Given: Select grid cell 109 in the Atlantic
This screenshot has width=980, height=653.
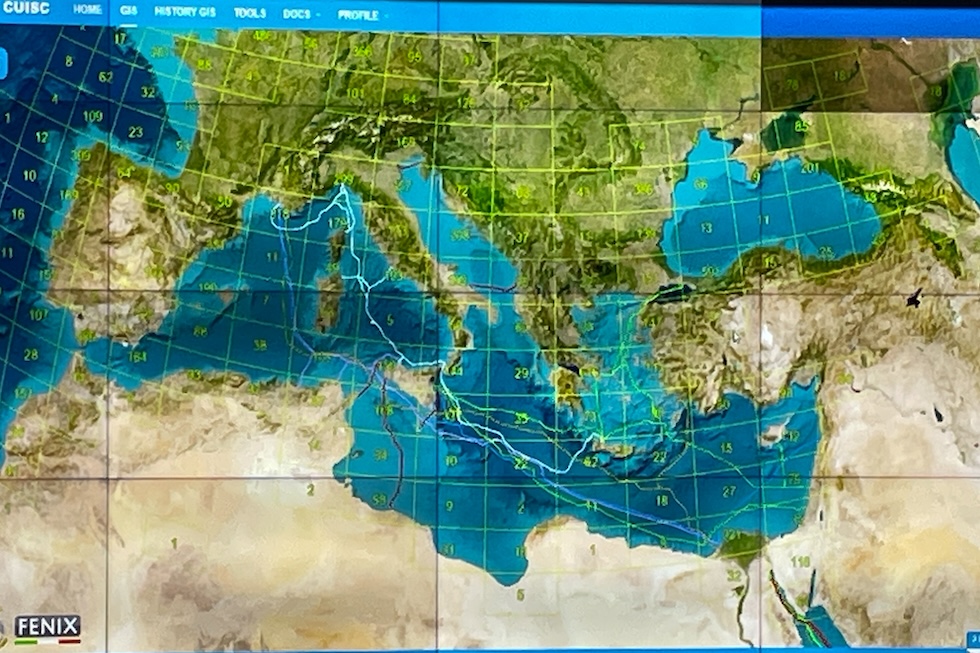Looking at the screenshot, I should coord(93,116).
